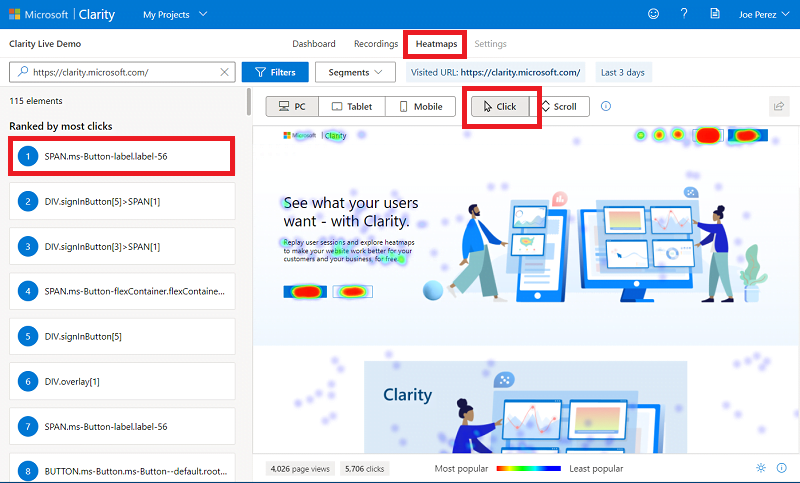Click the Clarity logo in heatmap preview
This screenshot has width=800, height=483.
[x=315, y=136]
